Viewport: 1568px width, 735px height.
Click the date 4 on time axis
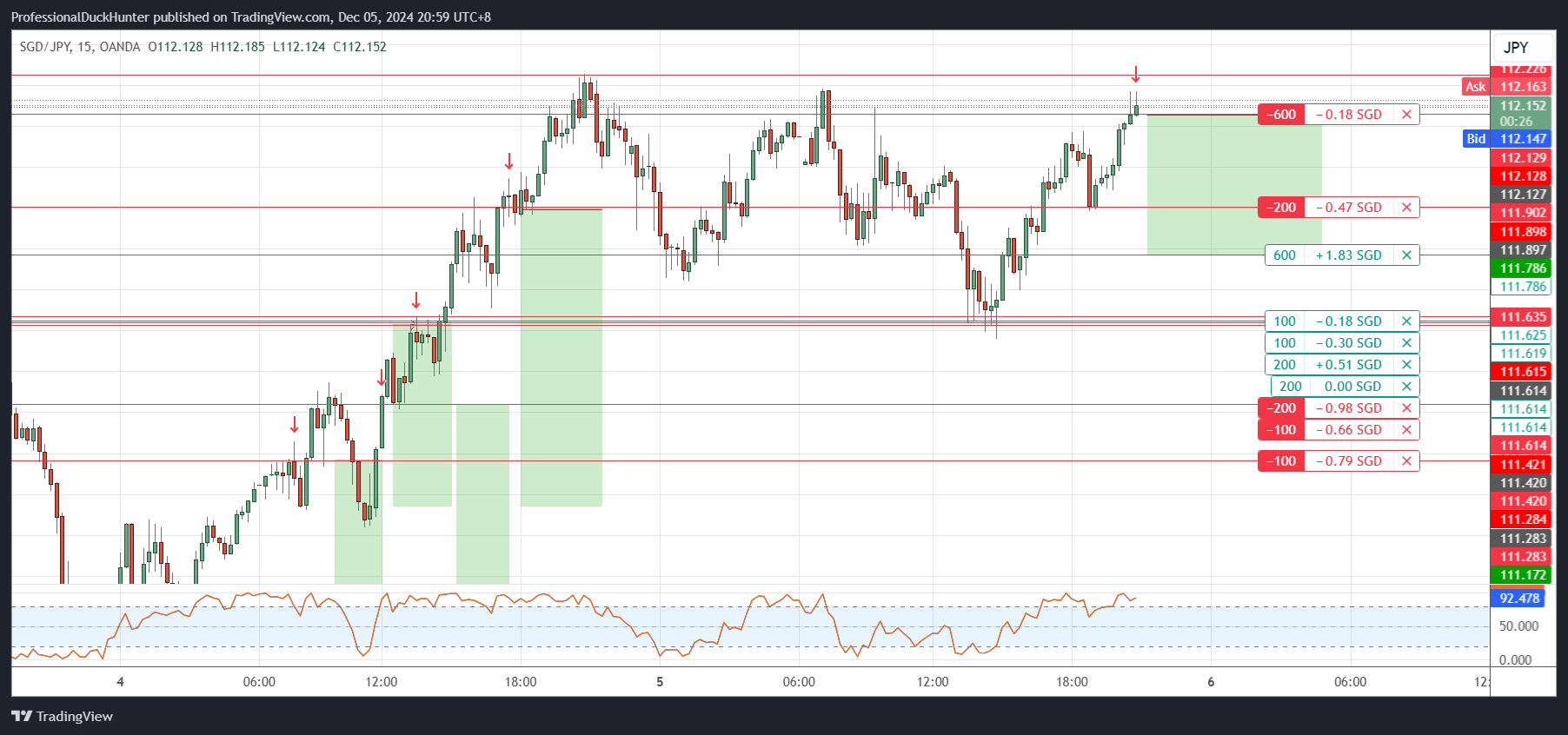point(120,682)
